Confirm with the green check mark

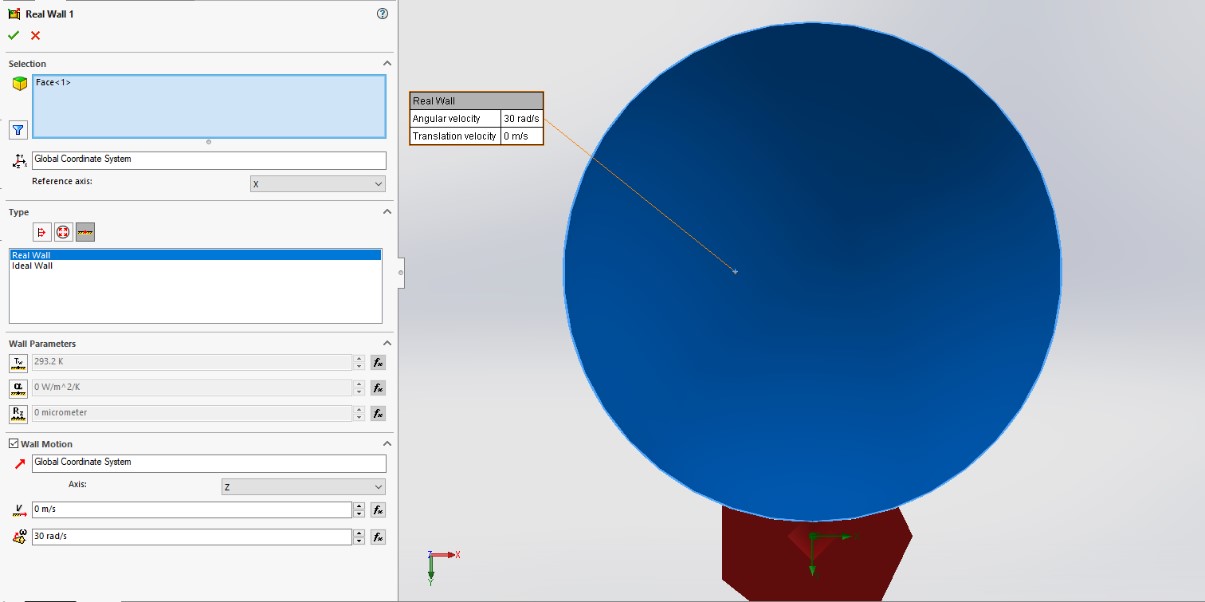click(x=13, y=35)
